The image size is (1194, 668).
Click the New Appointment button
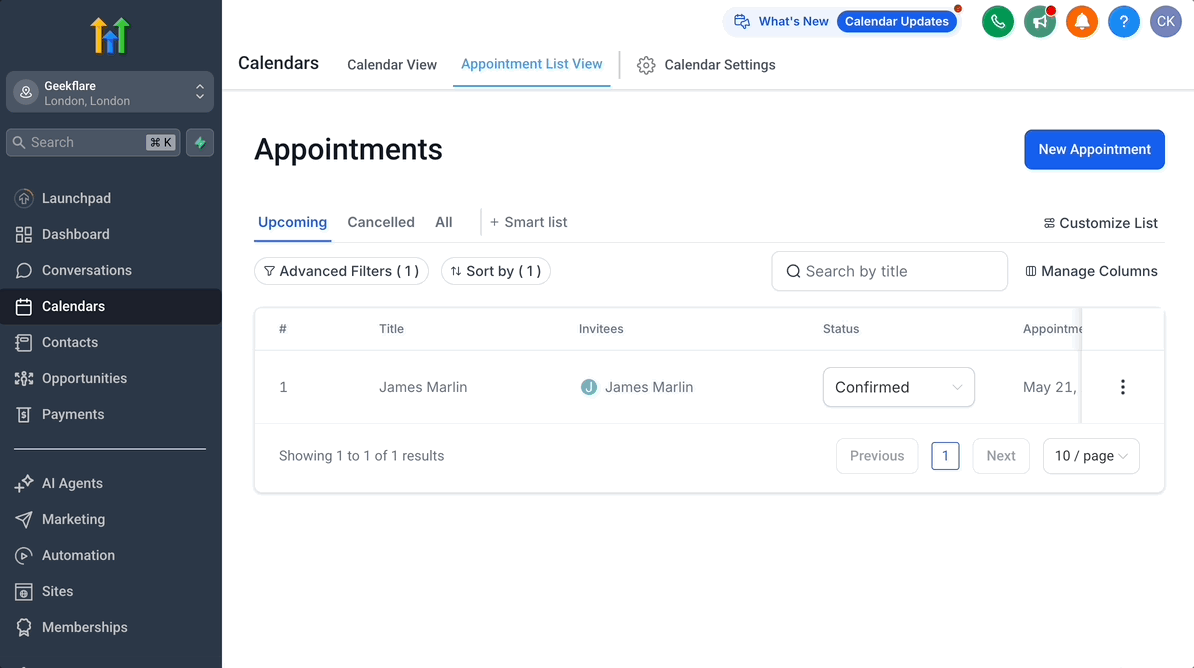(x=1094, y=149)
